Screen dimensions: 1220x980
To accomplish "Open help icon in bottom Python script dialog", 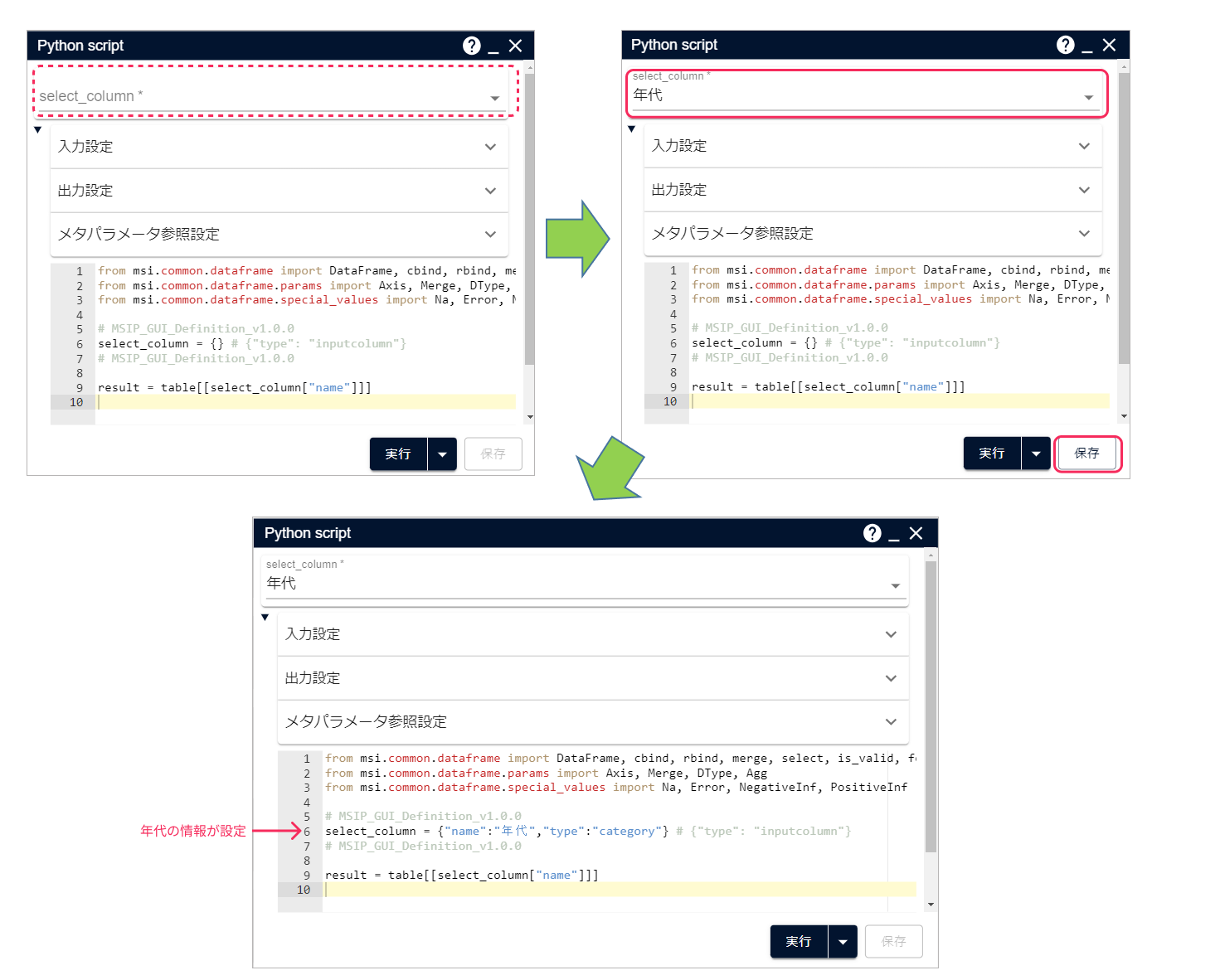I will (x=872, y=533).
